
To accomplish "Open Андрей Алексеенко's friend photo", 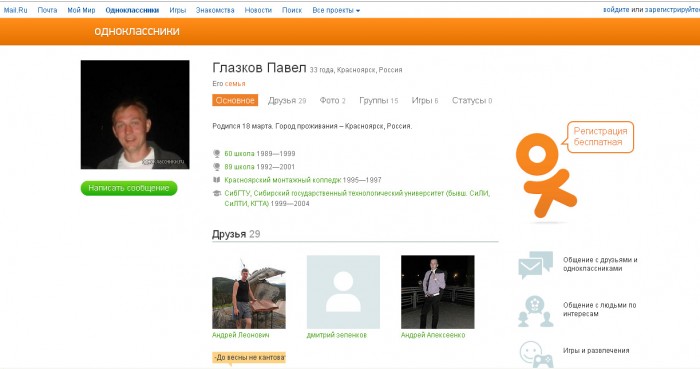I will 438,292.
